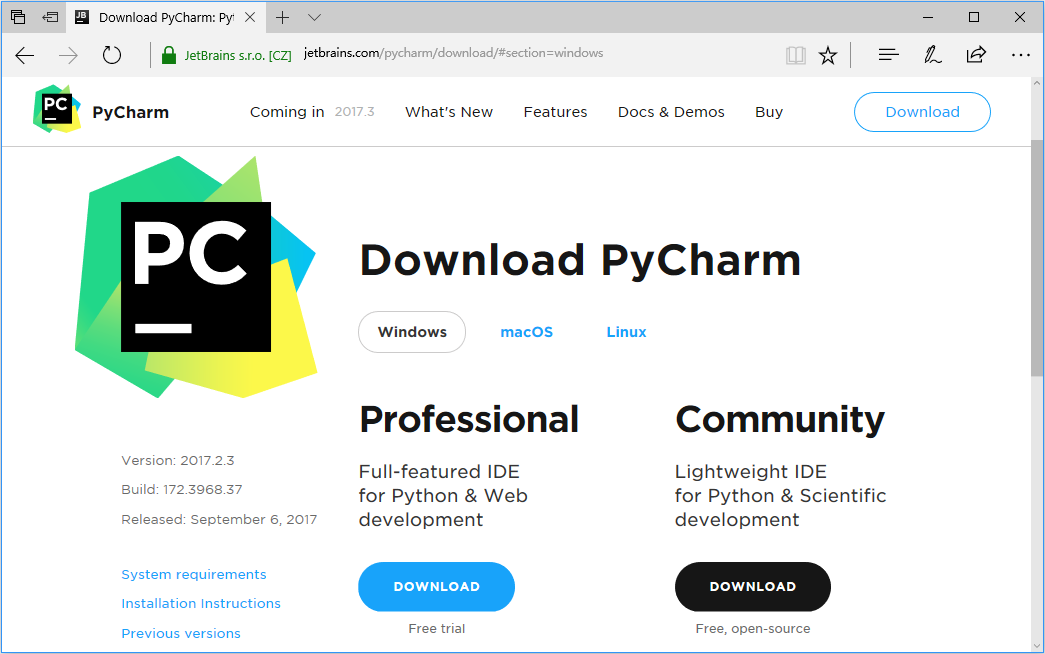Open the Buy nav item
Viewport: 1045px width, 654px height.
[x=769, y=112]
